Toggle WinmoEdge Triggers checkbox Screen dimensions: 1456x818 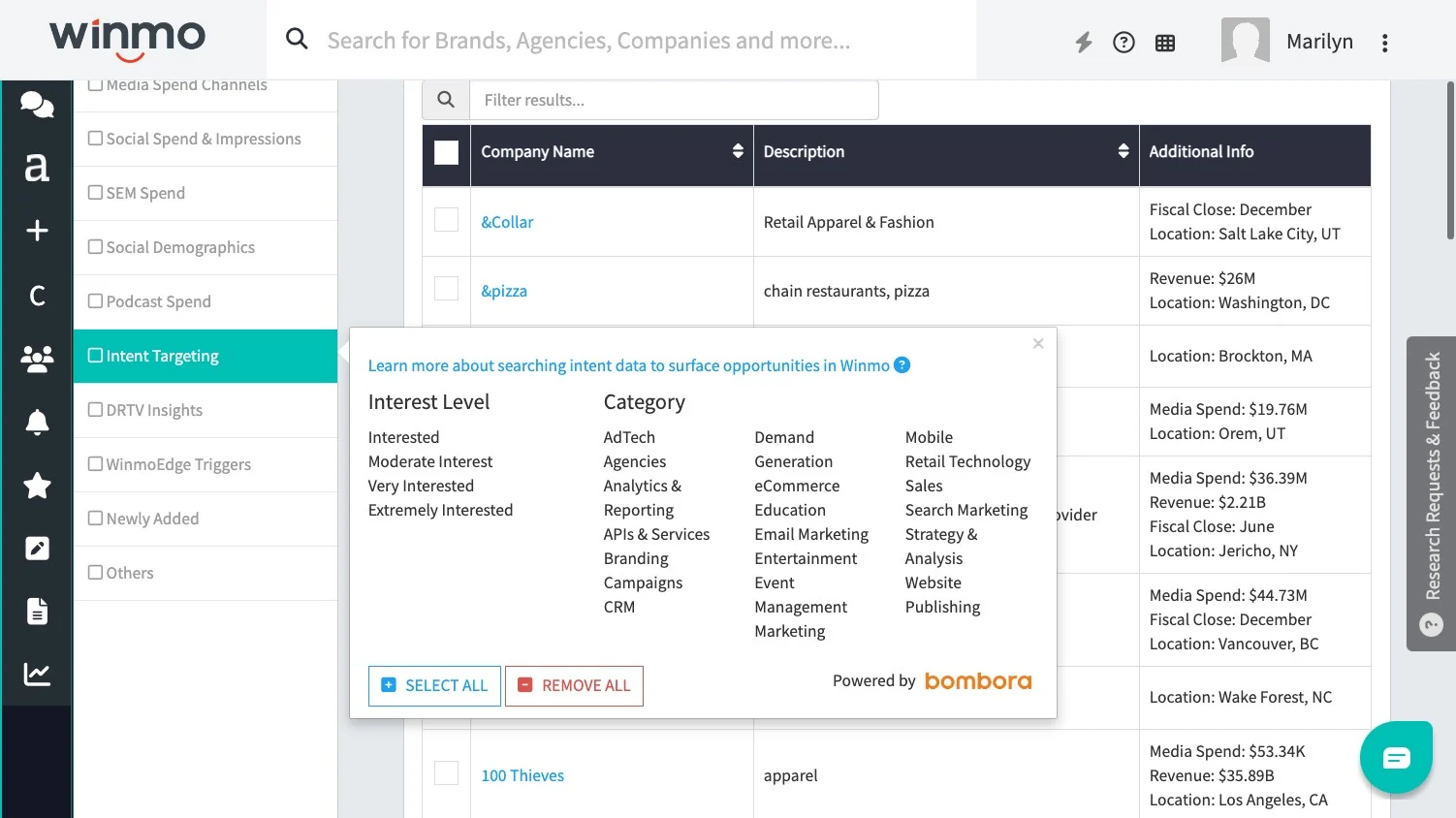(x=95, y=464)
